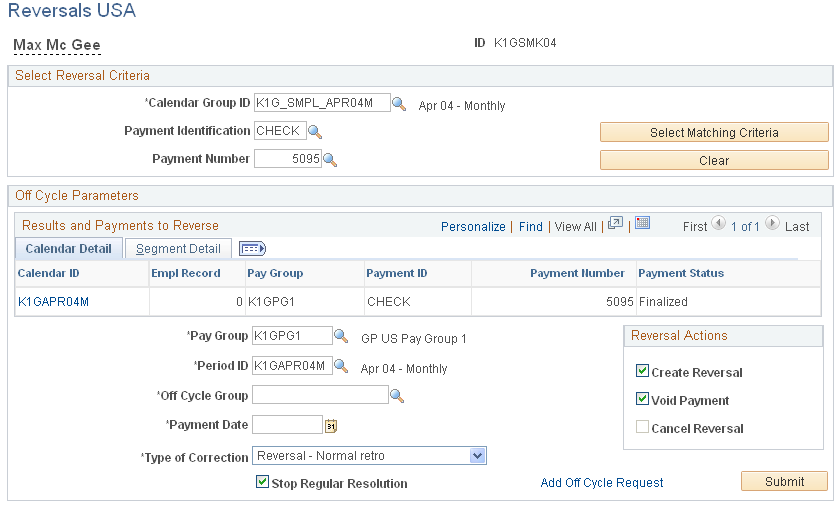Go to previous row arrow
Viewport: 840px width, 507px height.
[x=718, y=223]
